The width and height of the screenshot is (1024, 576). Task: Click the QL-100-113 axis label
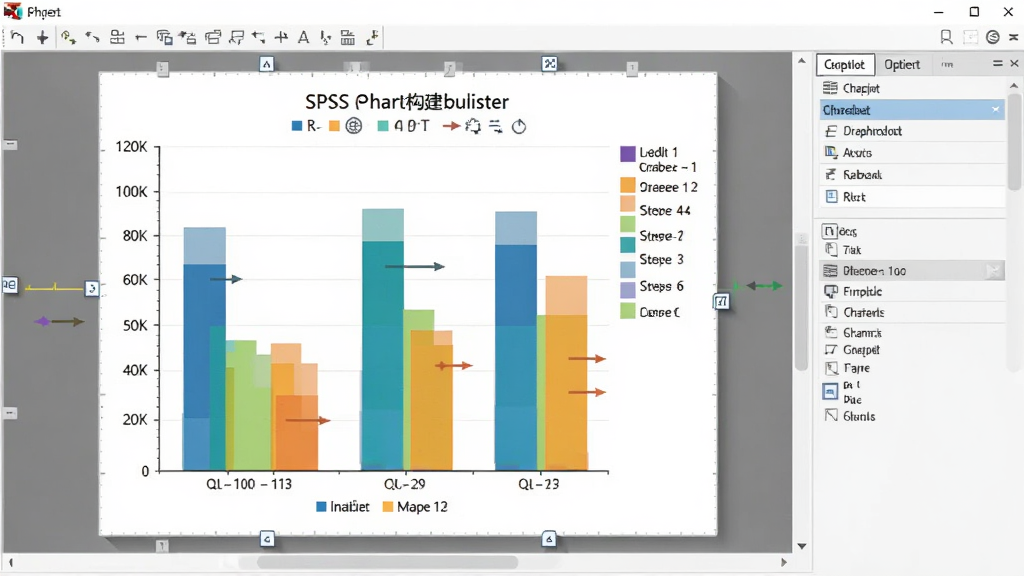(249, 484)
